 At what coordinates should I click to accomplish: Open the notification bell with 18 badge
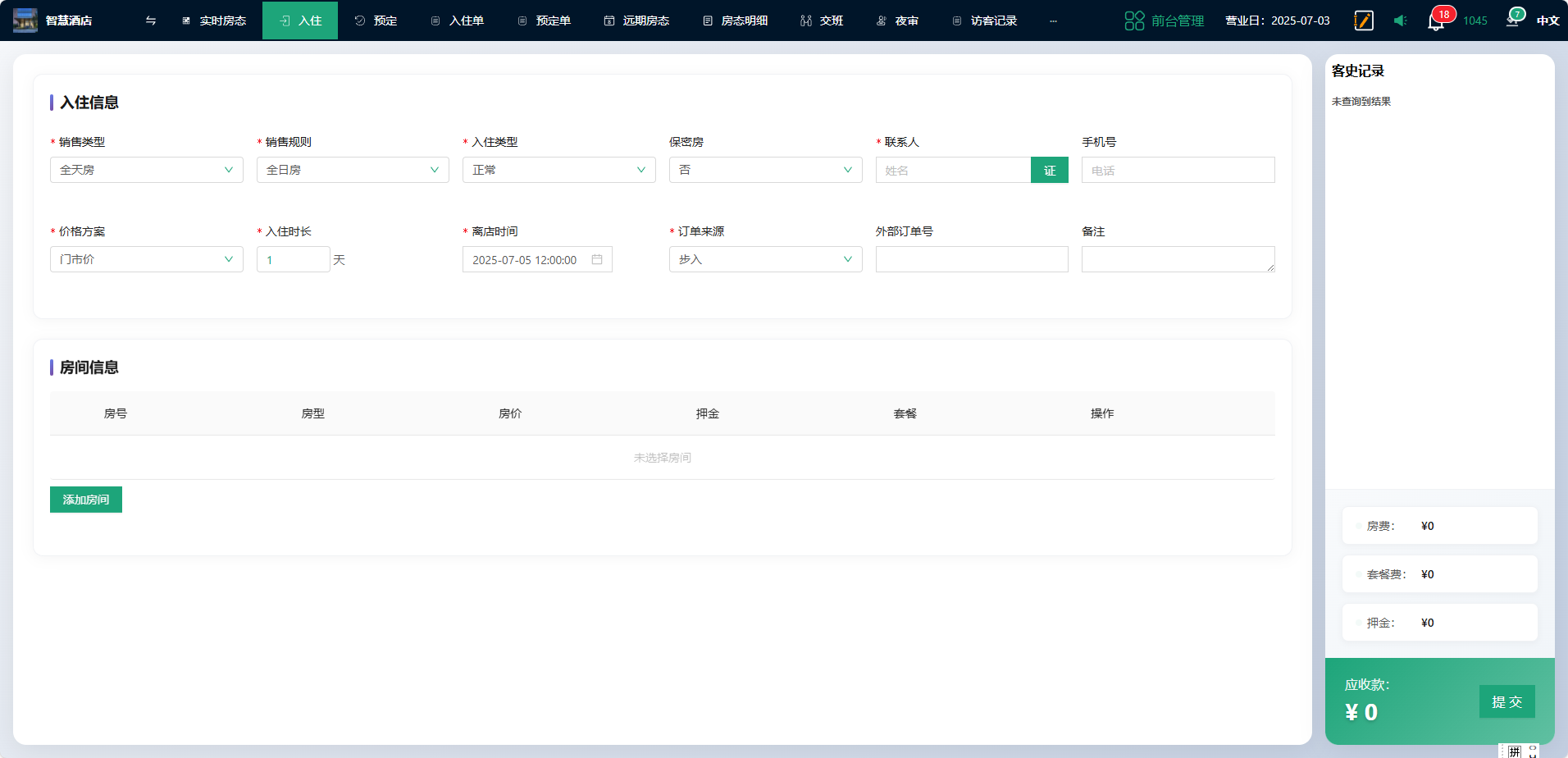coord(1437,21)
